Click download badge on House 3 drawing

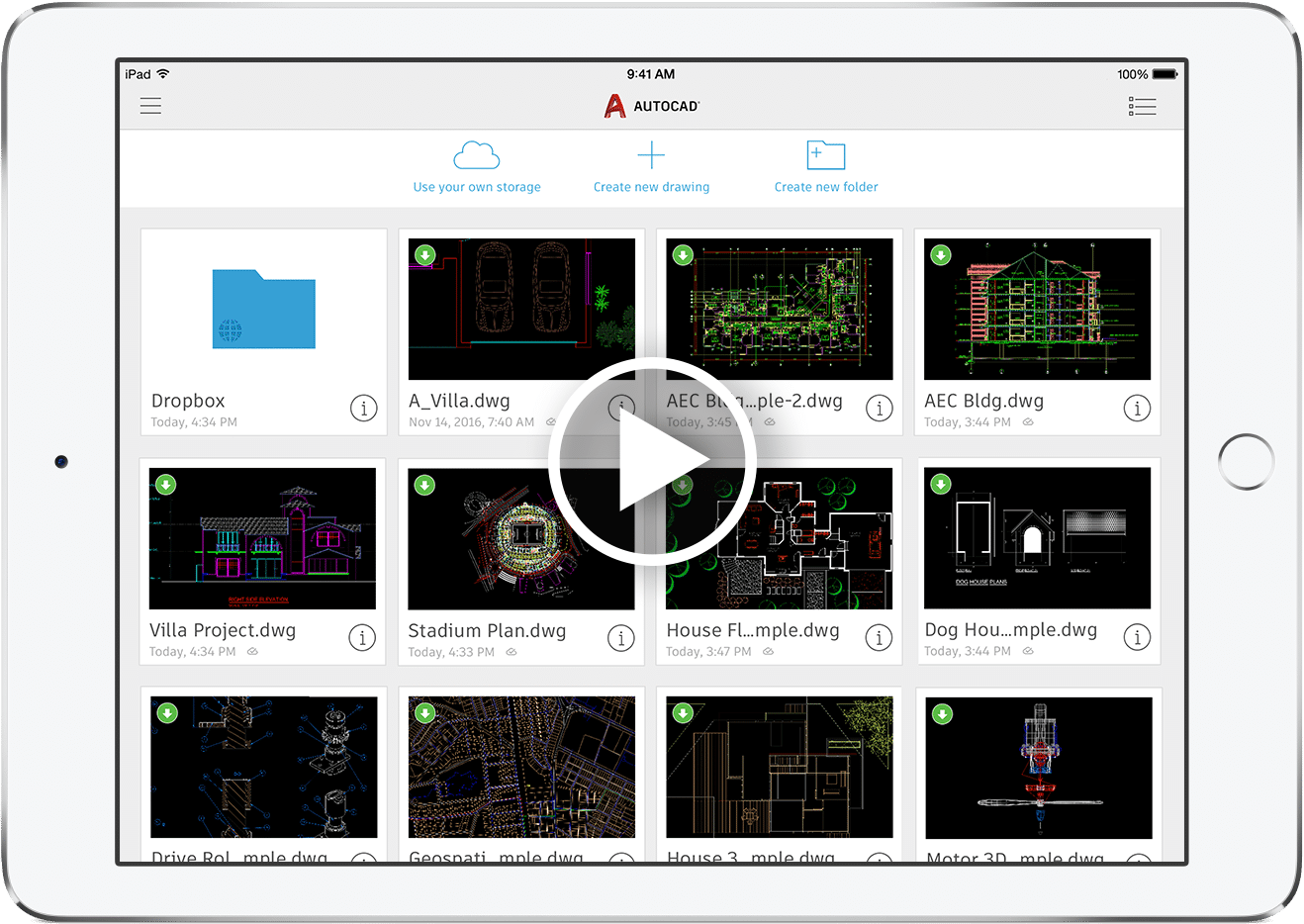(683, 713)
